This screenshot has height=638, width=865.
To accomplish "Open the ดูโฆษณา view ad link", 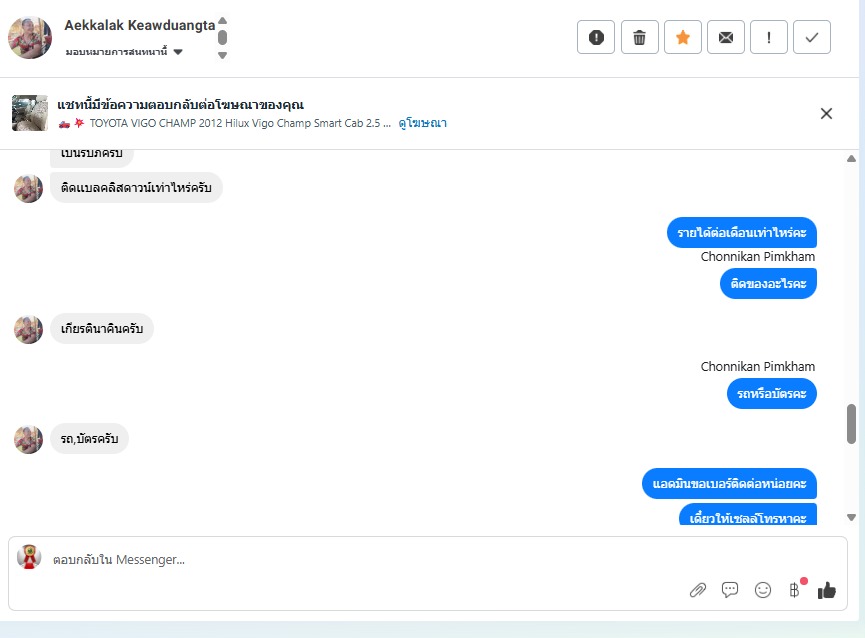I will (423, 123).
